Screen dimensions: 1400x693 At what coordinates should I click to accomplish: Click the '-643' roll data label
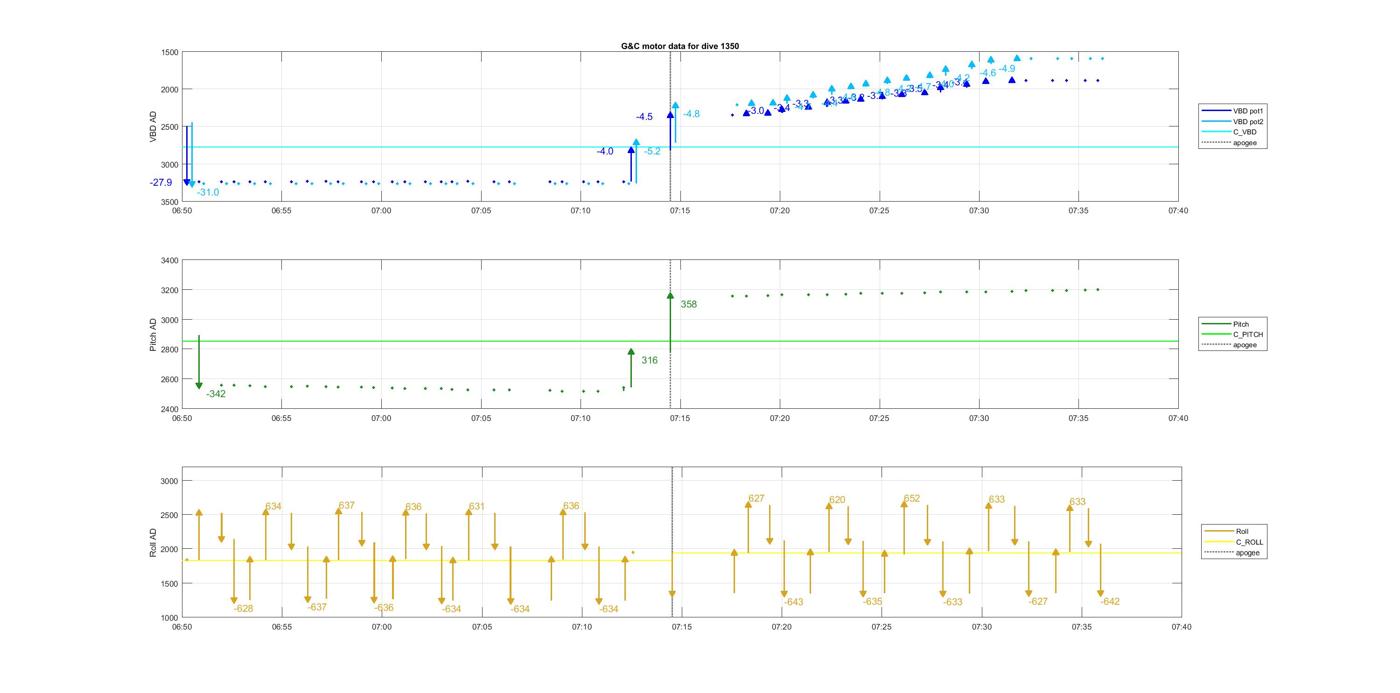tap(794, 602)
